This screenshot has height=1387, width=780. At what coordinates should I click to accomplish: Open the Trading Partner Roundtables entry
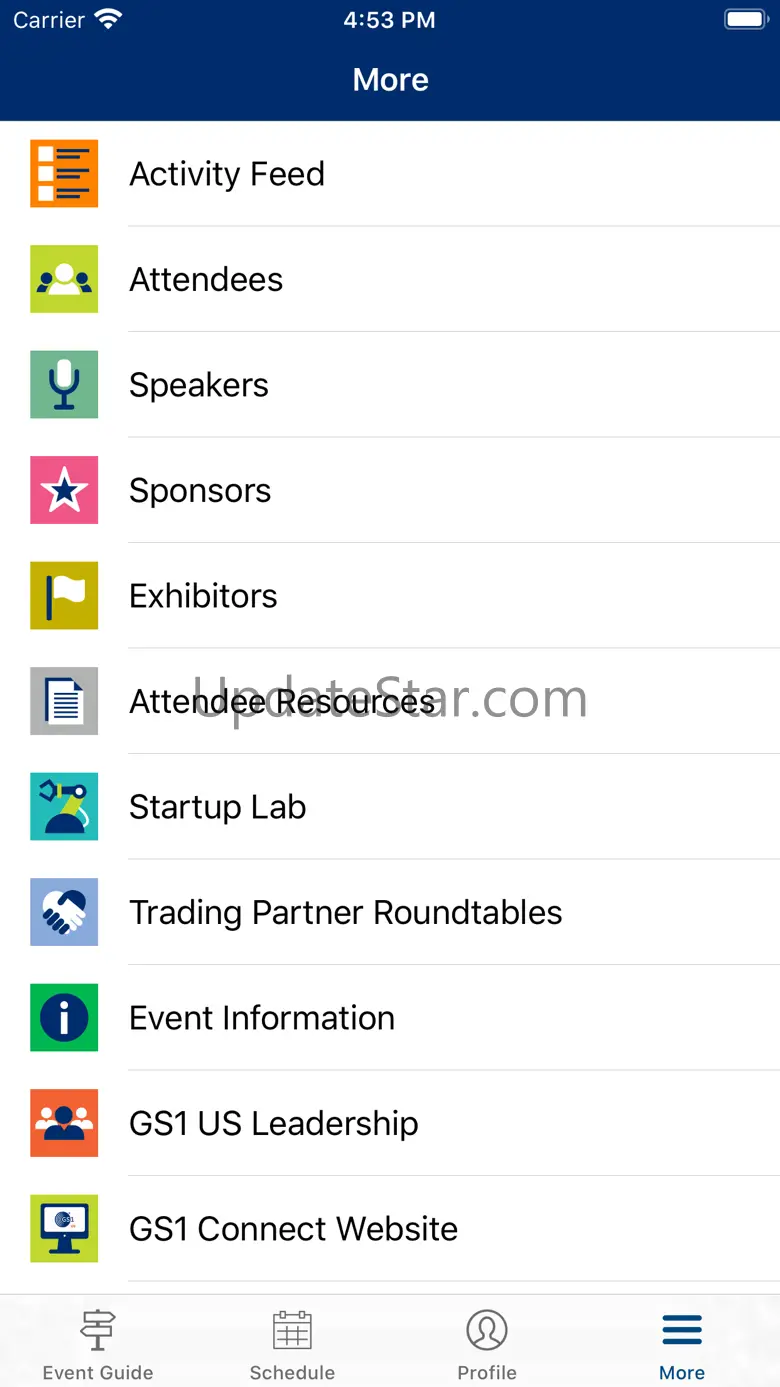[x=346, y=912]
